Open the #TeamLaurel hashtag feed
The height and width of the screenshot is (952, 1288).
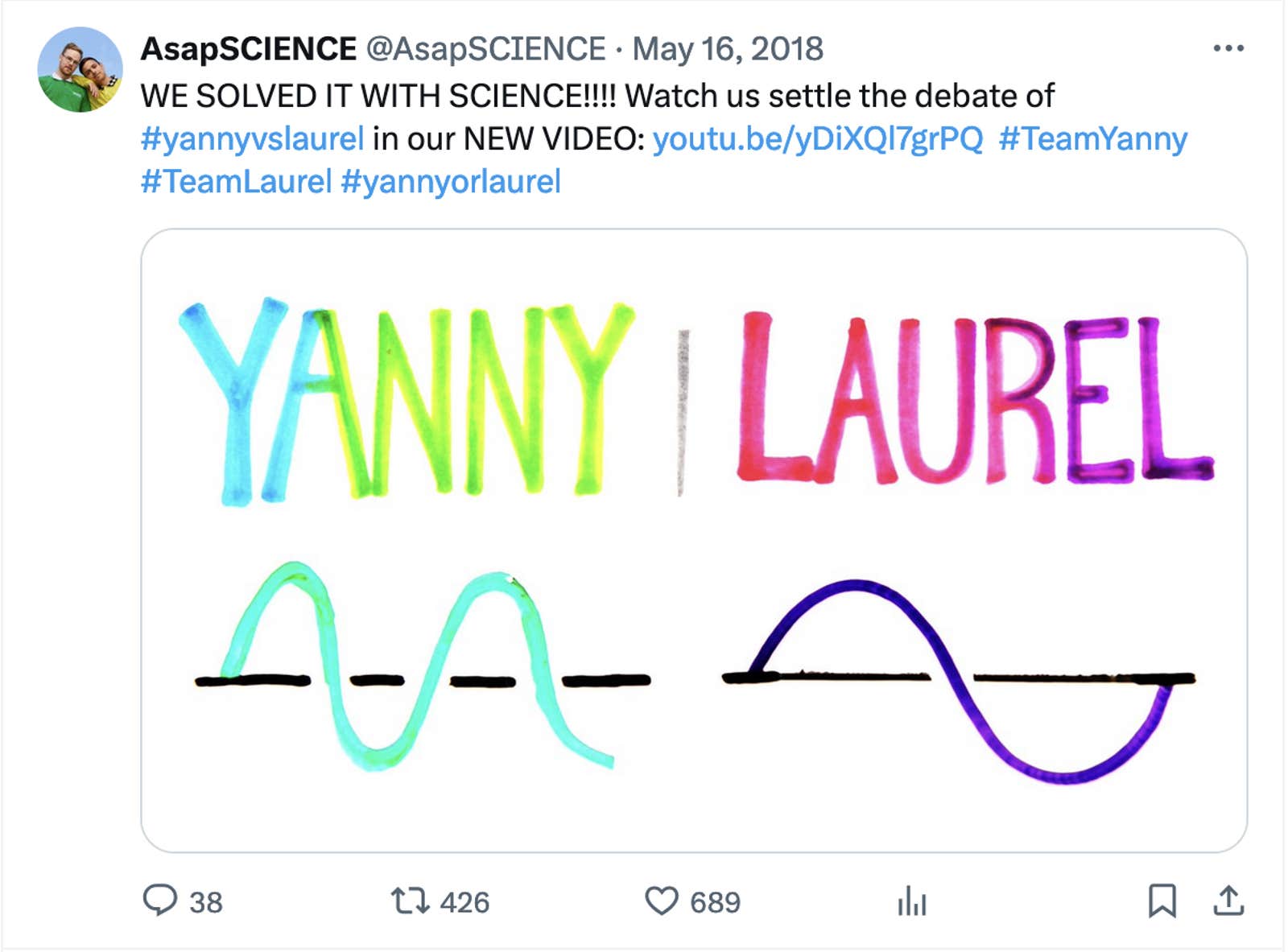pos(237,181)
